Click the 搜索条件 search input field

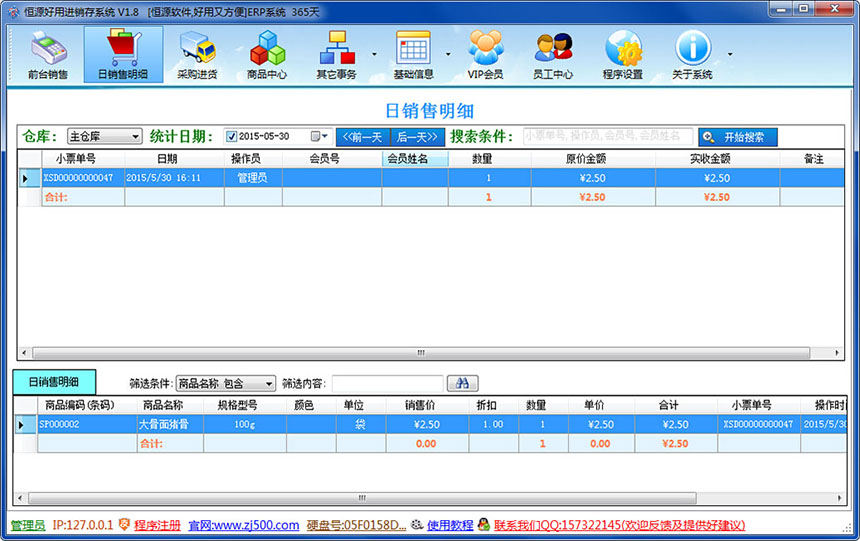coord(606,137)
